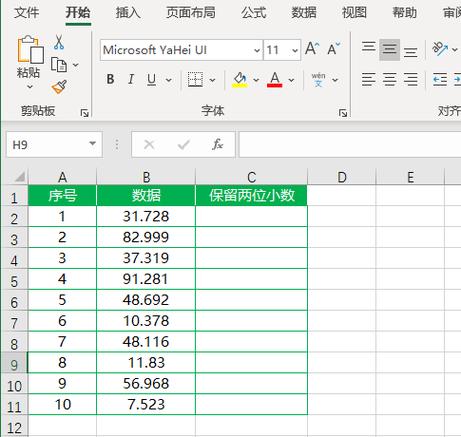Expand fill color palette arrow
The height and width of the screenshot is (437, 461).
point(256,80)
